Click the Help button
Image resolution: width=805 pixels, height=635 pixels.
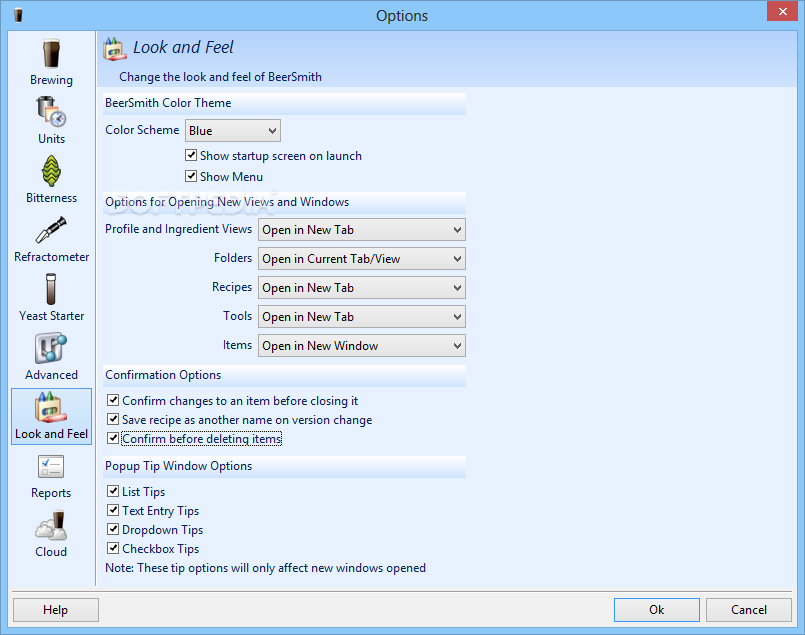tap(55, 609)
